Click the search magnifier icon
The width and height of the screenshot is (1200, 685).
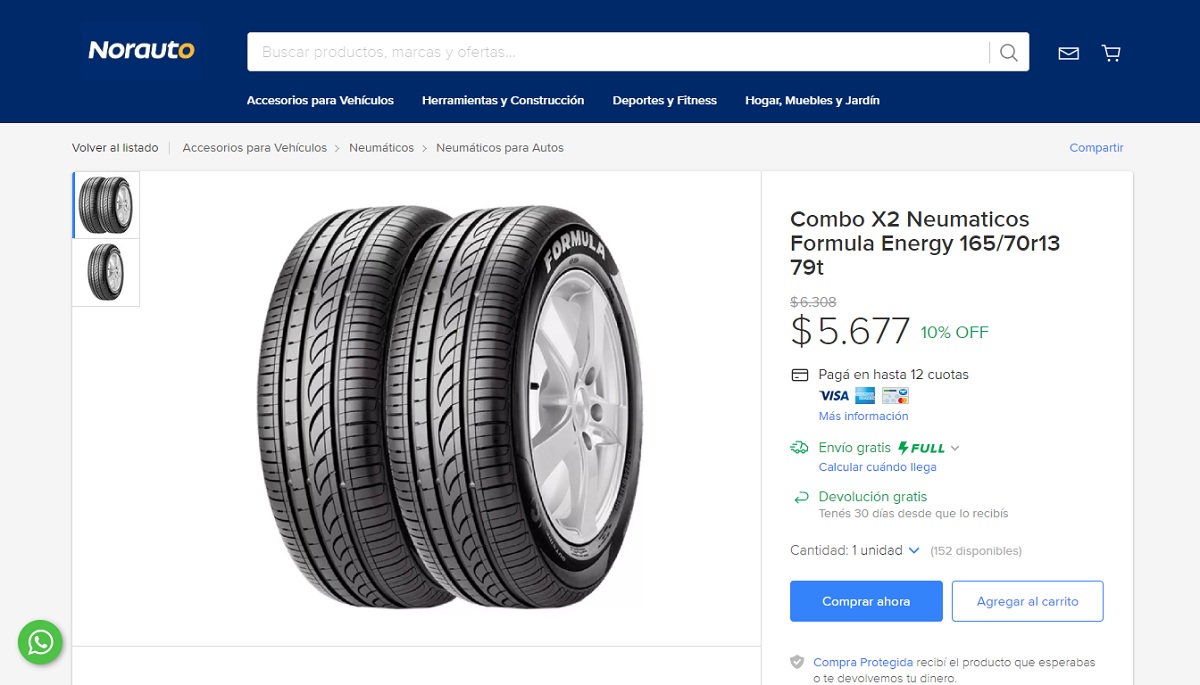(x=1008, y=52)
